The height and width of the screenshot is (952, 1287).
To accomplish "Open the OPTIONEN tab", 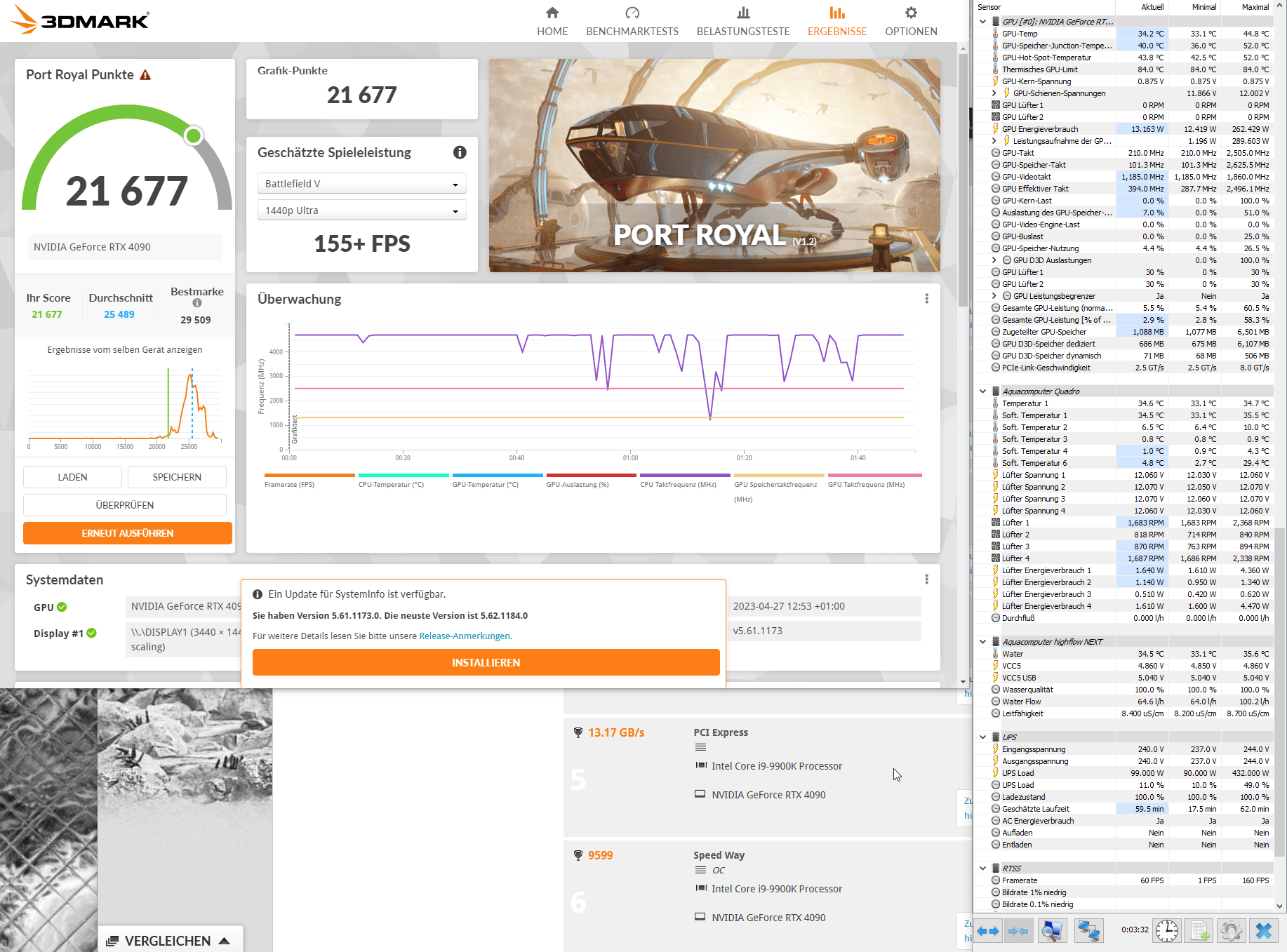I will pyautogui.click(x=911, y=22).
